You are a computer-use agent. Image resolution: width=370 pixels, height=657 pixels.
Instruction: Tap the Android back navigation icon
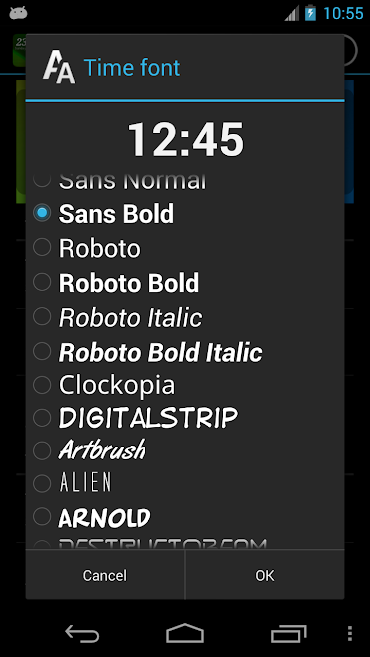click(x=82, y=633)
